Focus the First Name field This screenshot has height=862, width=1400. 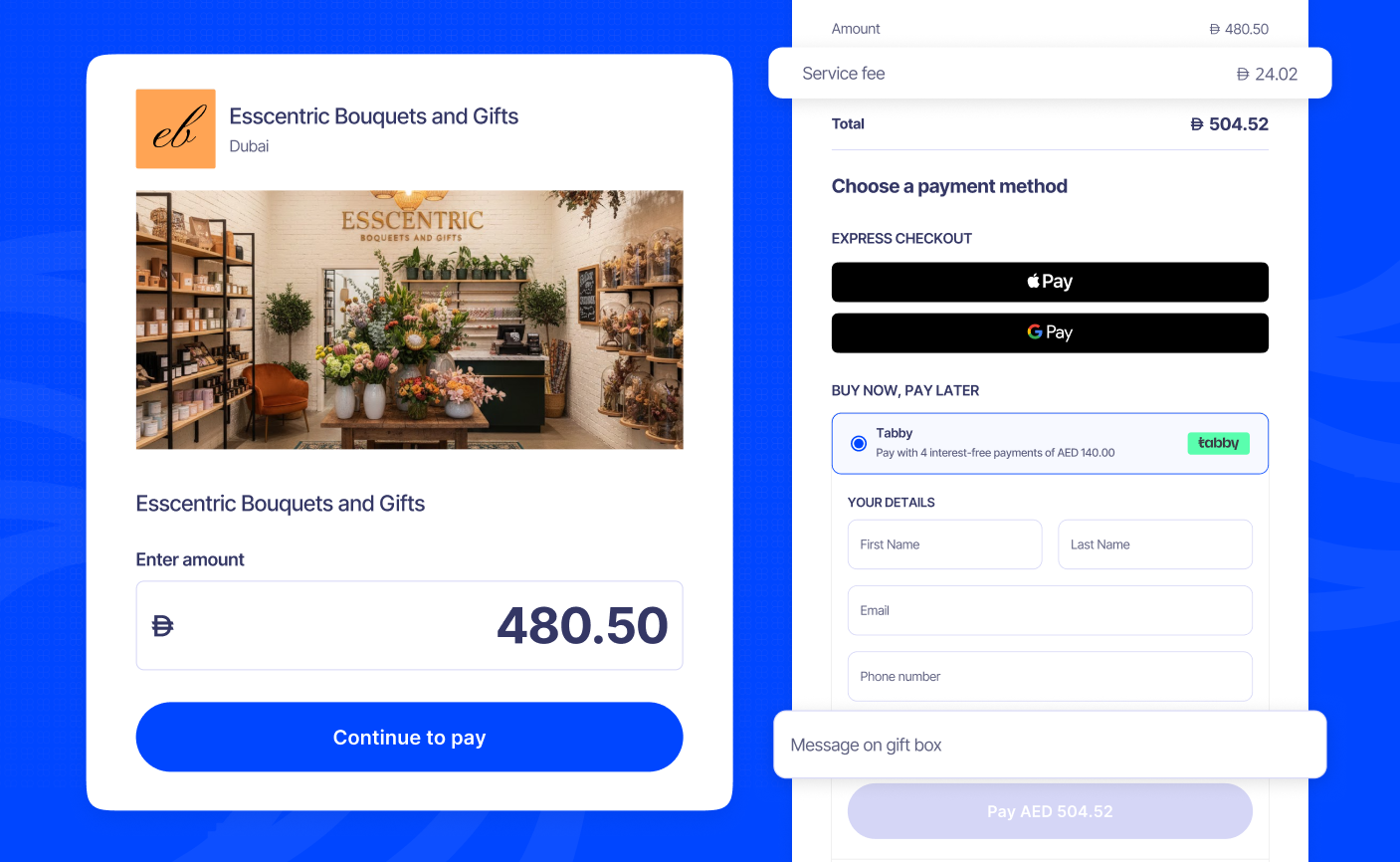944,544
